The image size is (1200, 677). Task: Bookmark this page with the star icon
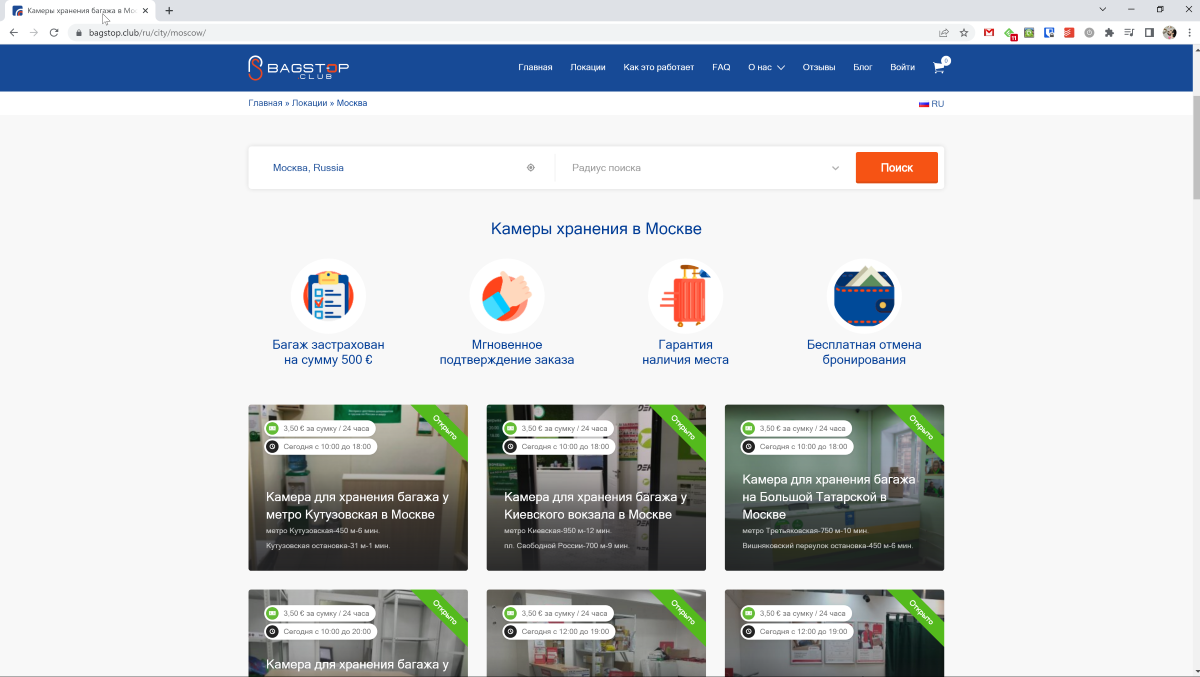964,32
